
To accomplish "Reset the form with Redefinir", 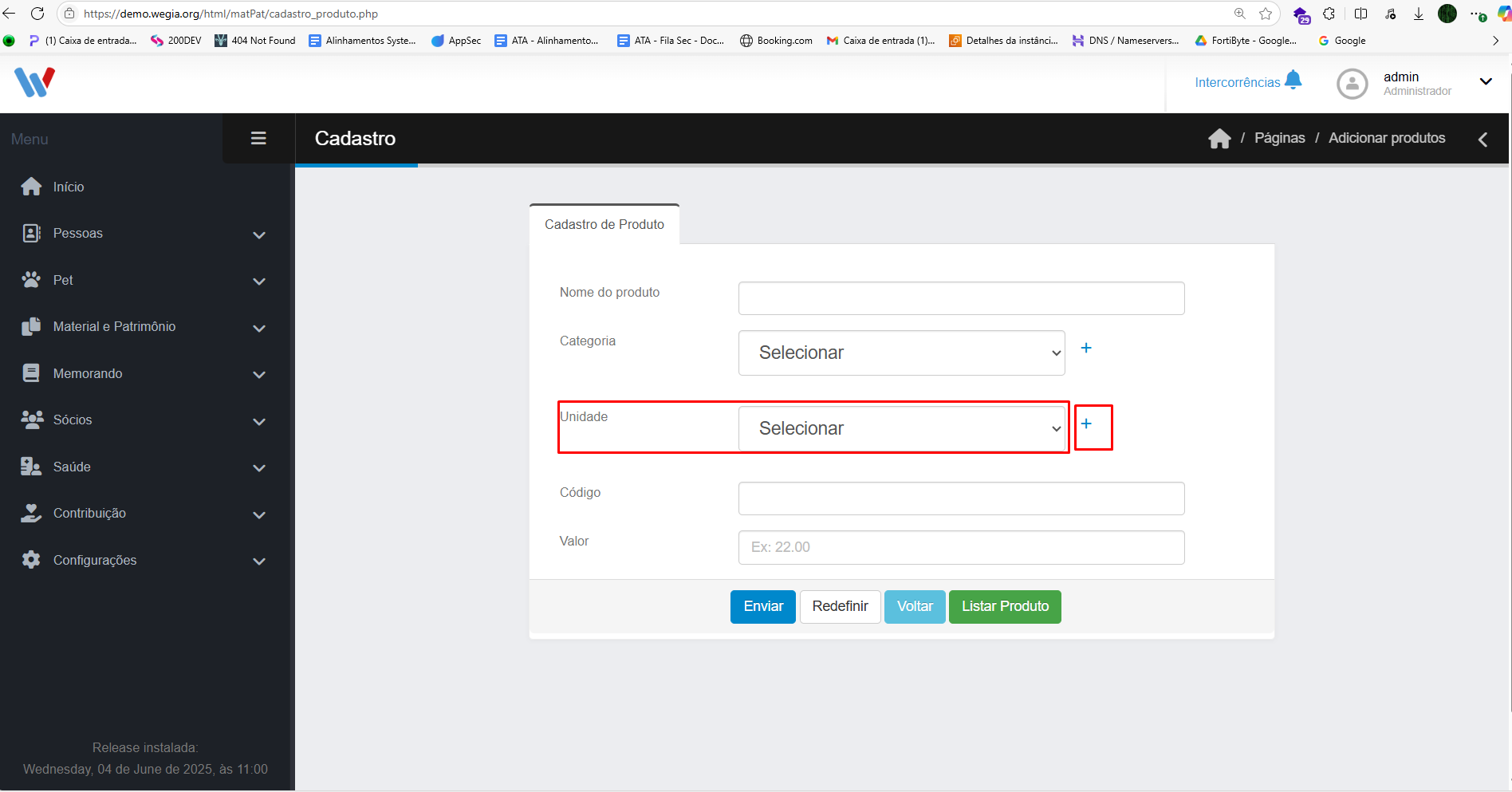I will coord(840,606).
